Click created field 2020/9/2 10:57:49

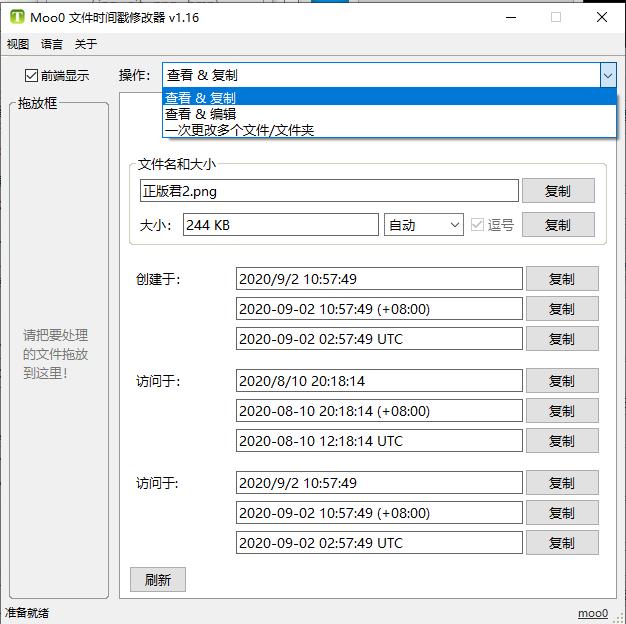tap(379, 279)
